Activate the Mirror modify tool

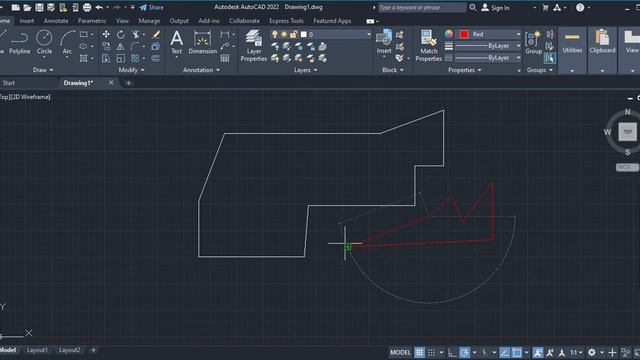(x=121, y=46)
